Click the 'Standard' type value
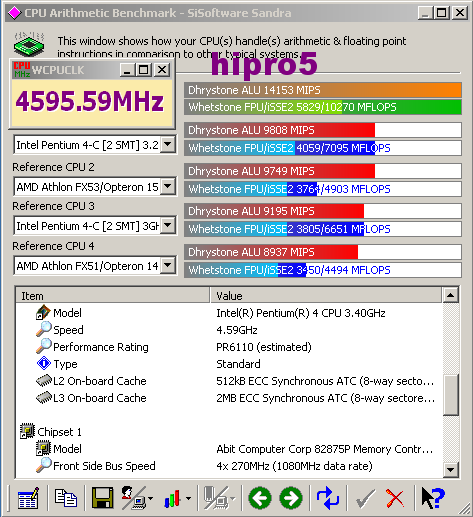 pyautogui.click(x=238, y=364)
